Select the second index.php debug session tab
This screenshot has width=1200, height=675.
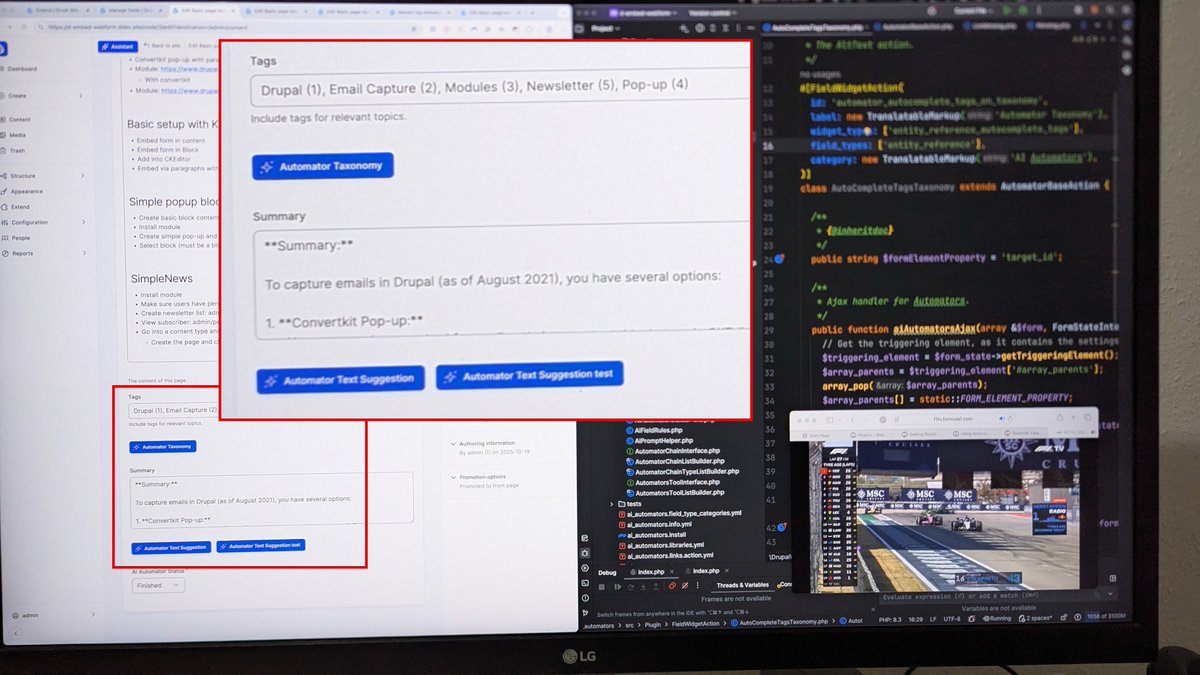[704, 571]
